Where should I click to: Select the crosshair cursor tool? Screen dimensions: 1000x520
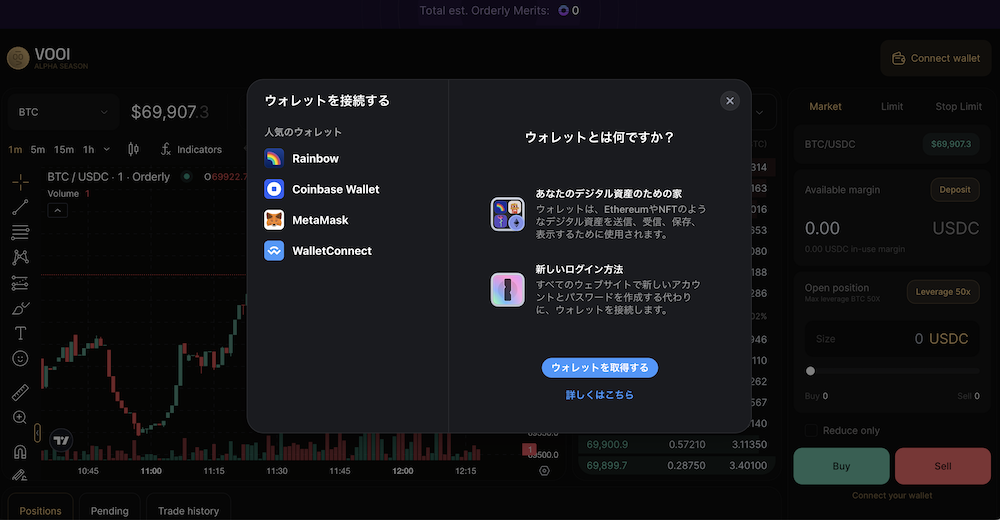[x=20, y=182]
